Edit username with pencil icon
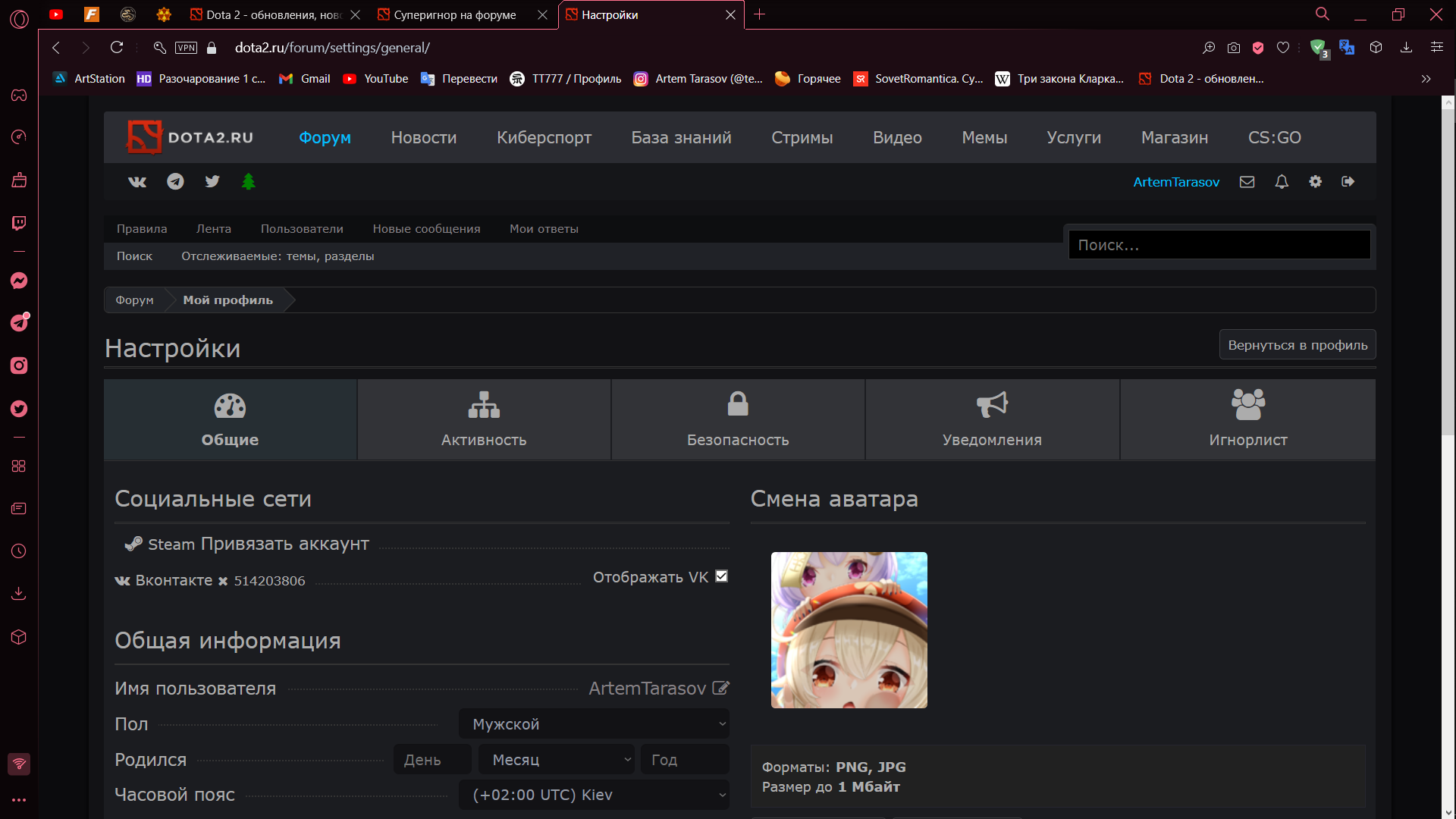The width and height of the screenshot is (1456, 819). [x=721, y=688]
